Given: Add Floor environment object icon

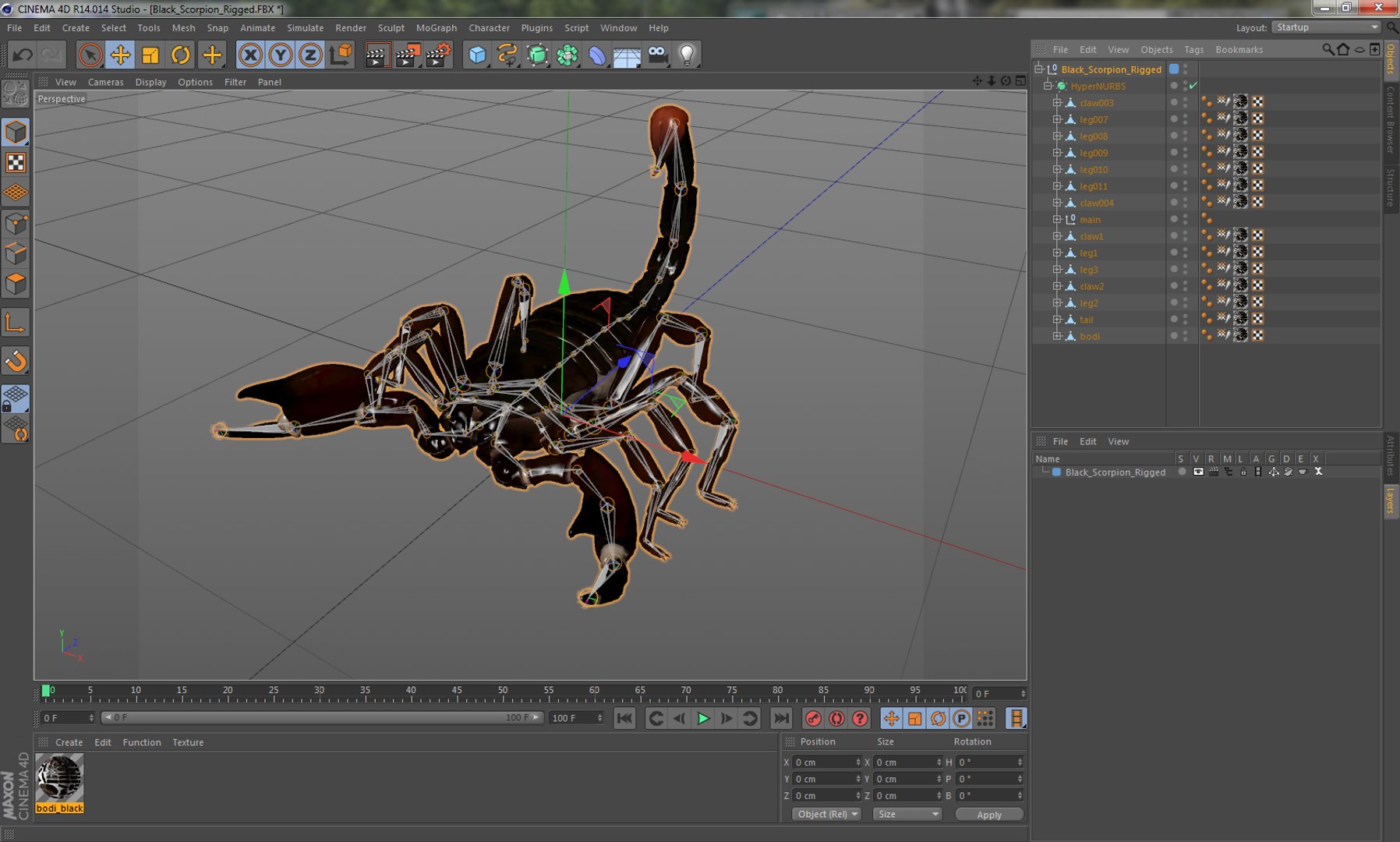Looking at the screenshot, I should 627,55.
